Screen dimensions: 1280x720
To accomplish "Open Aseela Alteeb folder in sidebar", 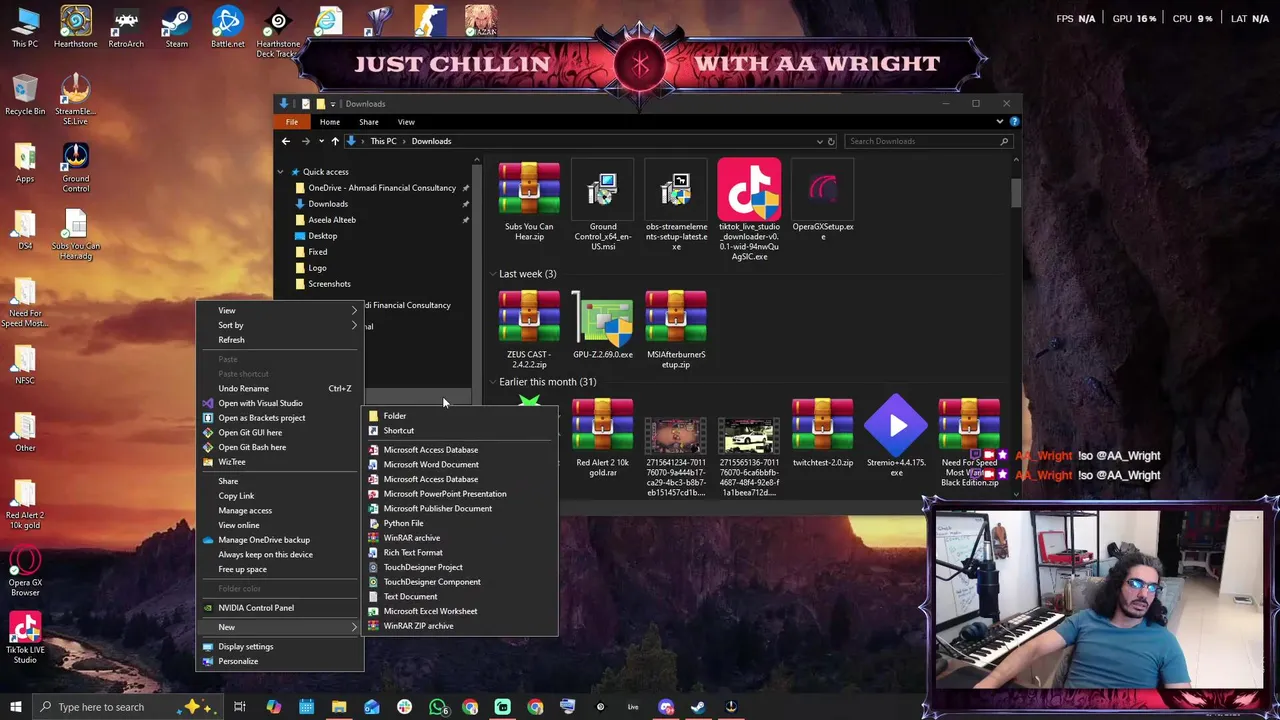I will pyautogui.click(x=332, y=220).
